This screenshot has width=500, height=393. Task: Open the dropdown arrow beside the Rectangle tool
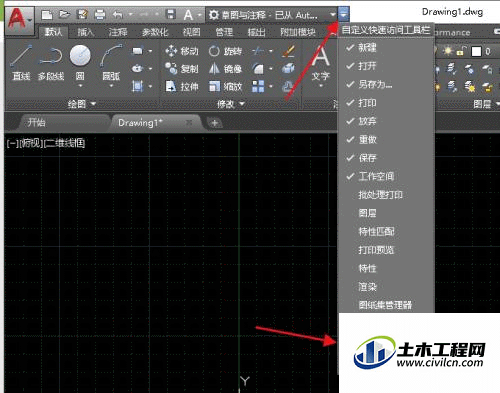pyautogui.click(x=150, y=51)
